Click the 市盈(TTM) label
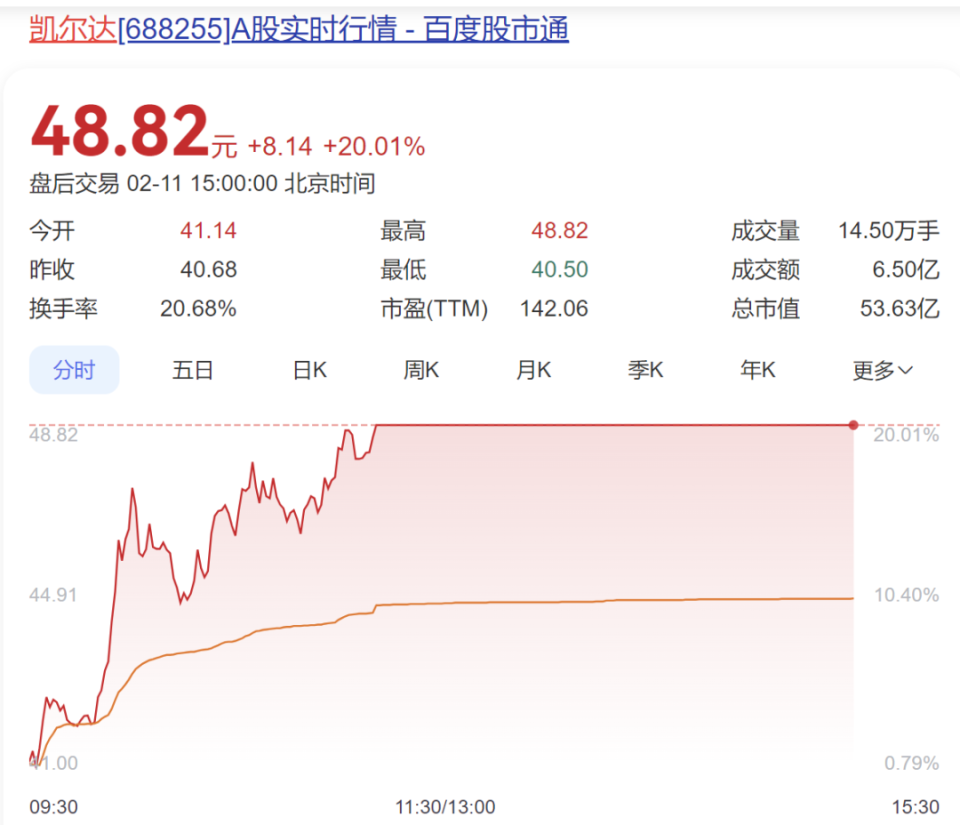Viewport: 960px width, 825px height. pyautogui.click(x=434, y=308)
